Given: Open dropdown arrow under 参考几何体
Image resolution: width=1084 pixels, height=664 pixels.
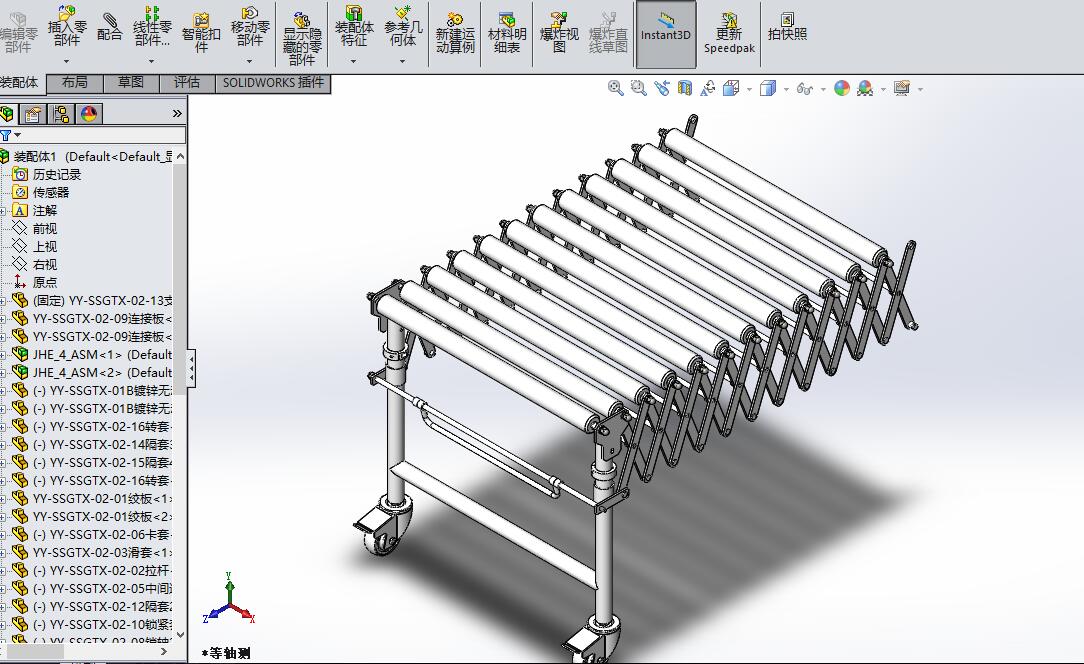Looking at the screenshot, I should tap(402, 62).
